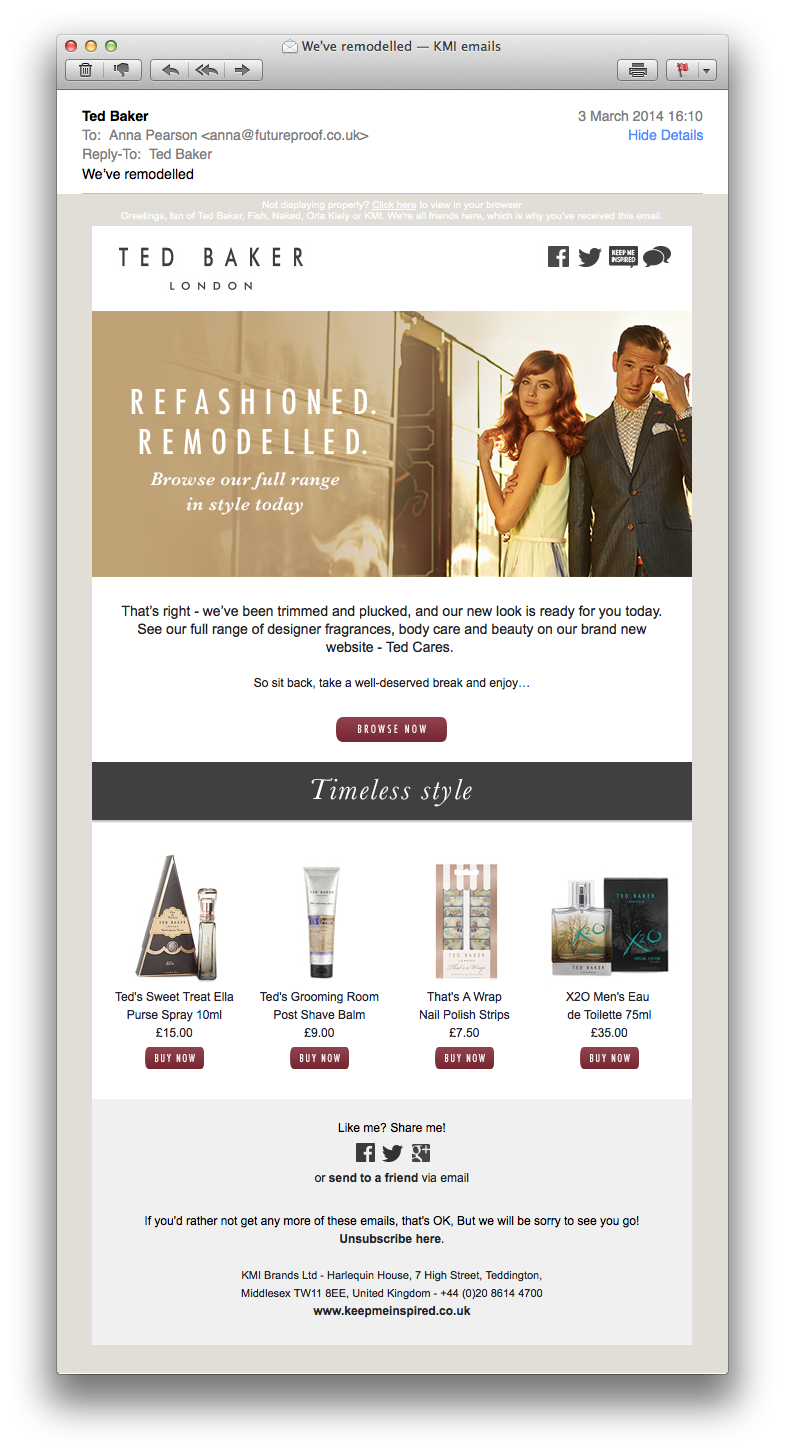Flag the message with red flag icon
Screen dimensions: 785x1453
click(x=683, y=70)
